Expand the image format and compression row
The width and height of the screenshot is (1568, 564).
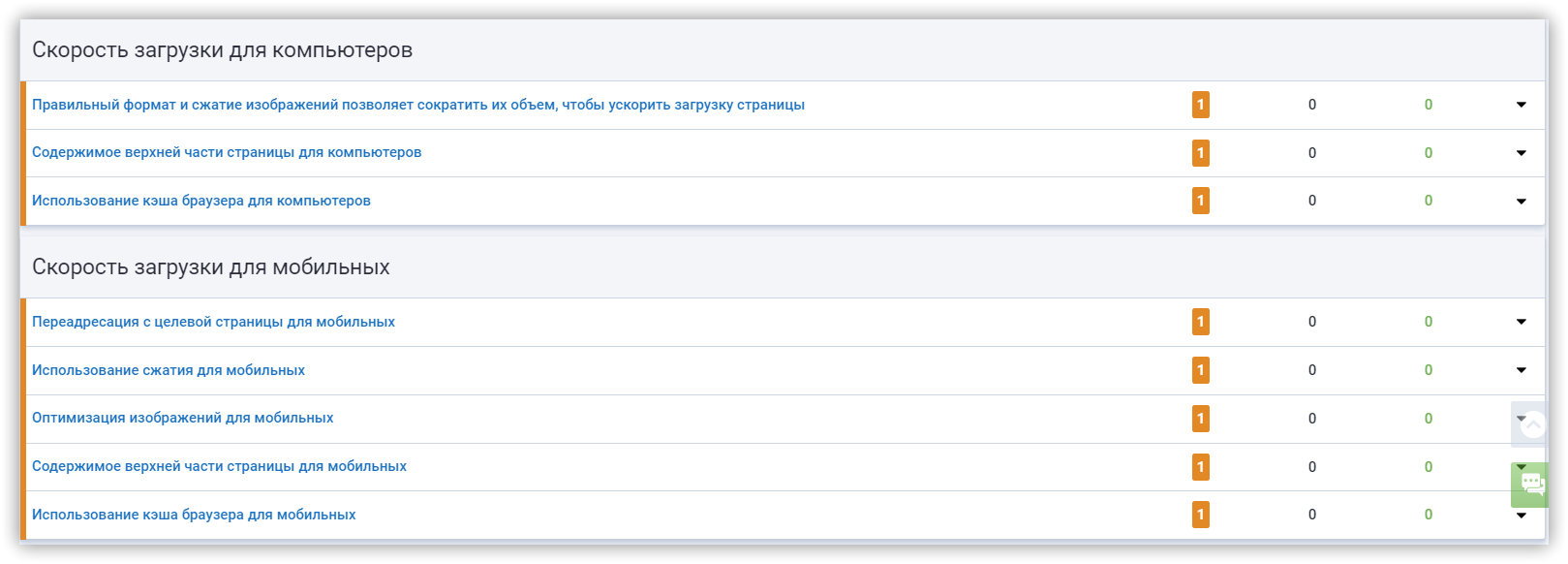point(1521,105)
